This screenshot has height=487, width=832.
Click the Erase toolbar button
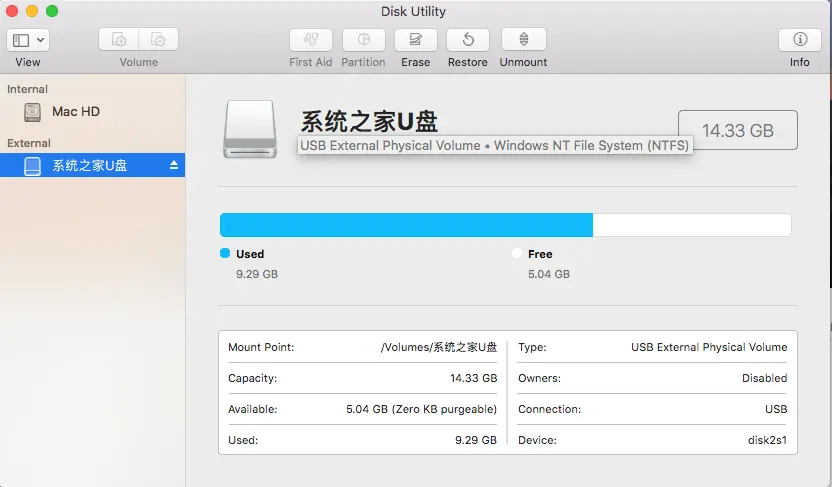click(x=415, y=39)
